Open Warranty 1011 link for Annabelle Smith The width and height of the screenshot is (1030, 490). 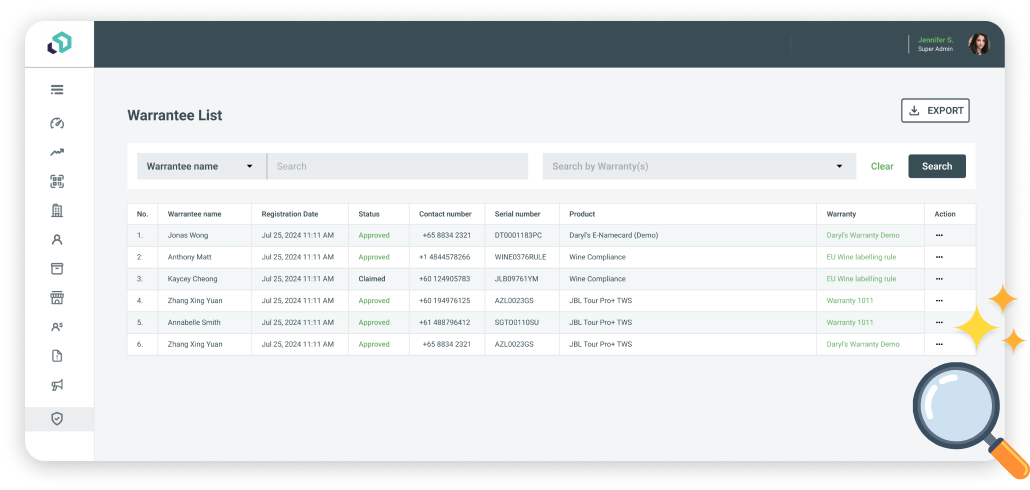[x=849, y=323]
